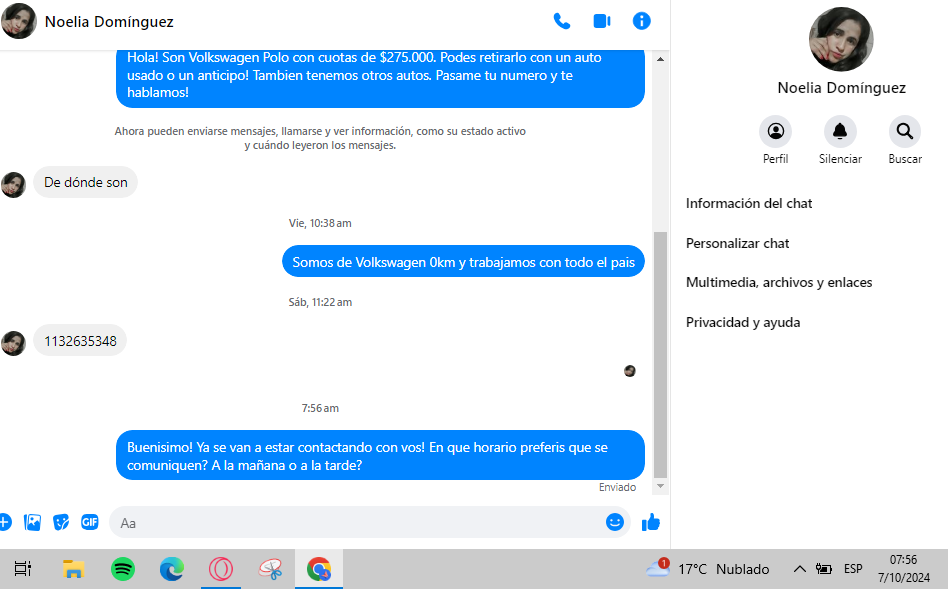The image size is (948, 589).
Task: Click the 'Vie, 10:38 am' timestamp
Action: click(x=320, y=223)
